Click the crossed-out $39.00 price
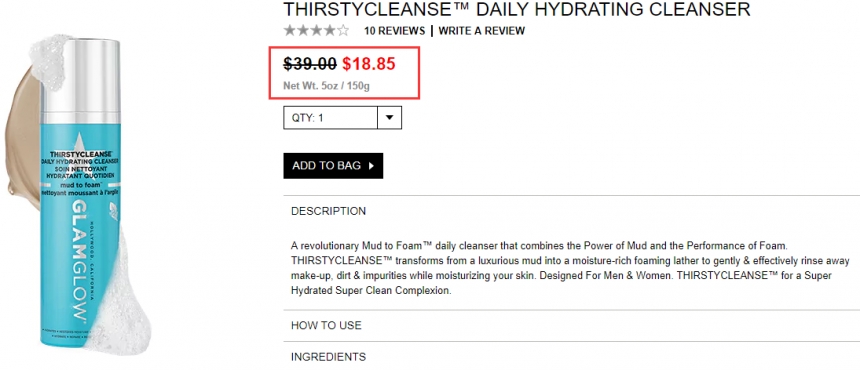Screen dimensions: 860x370 point(310,64)
